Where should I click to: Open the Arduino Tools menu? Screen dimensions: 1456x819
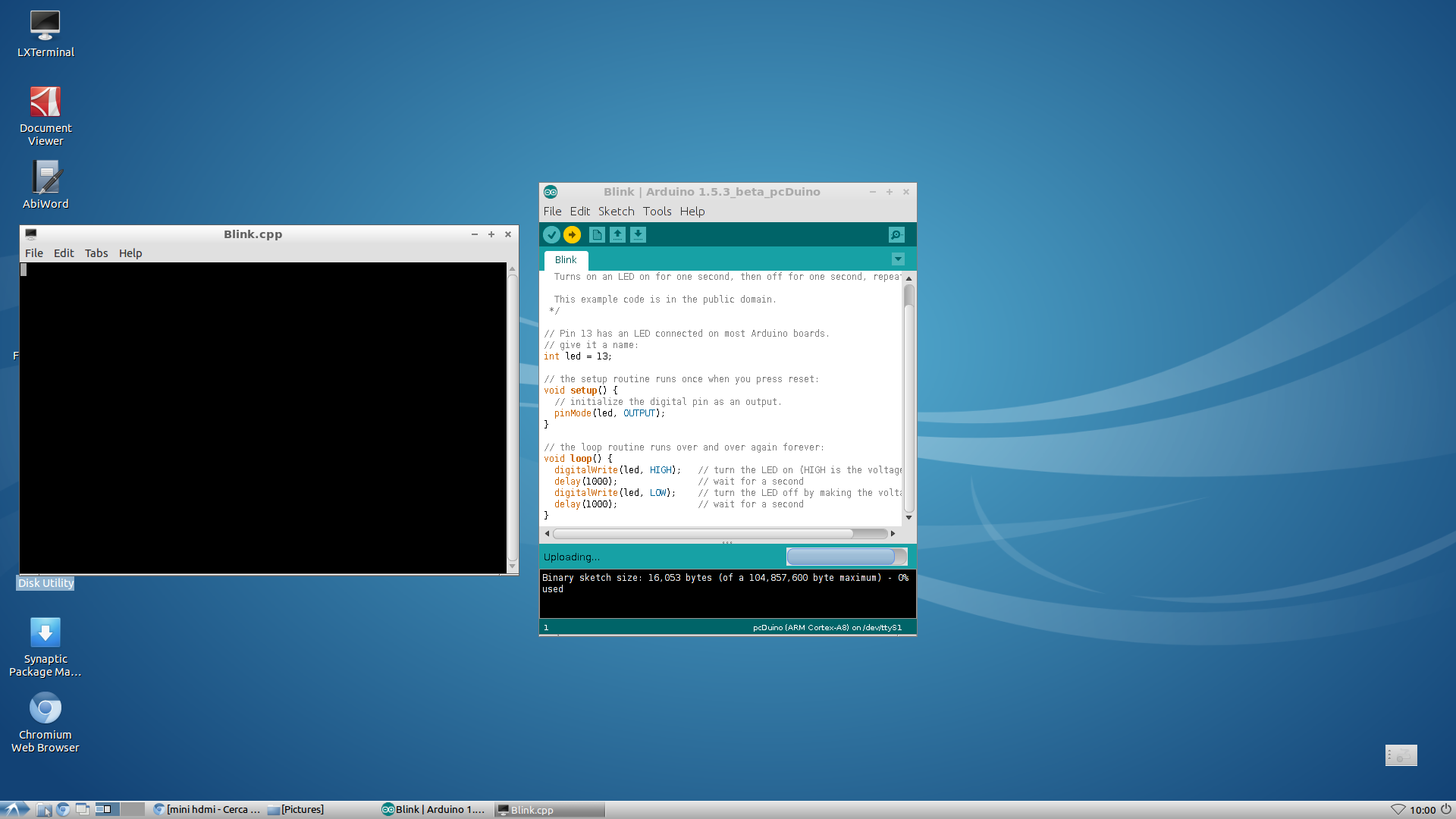point(657,212)
